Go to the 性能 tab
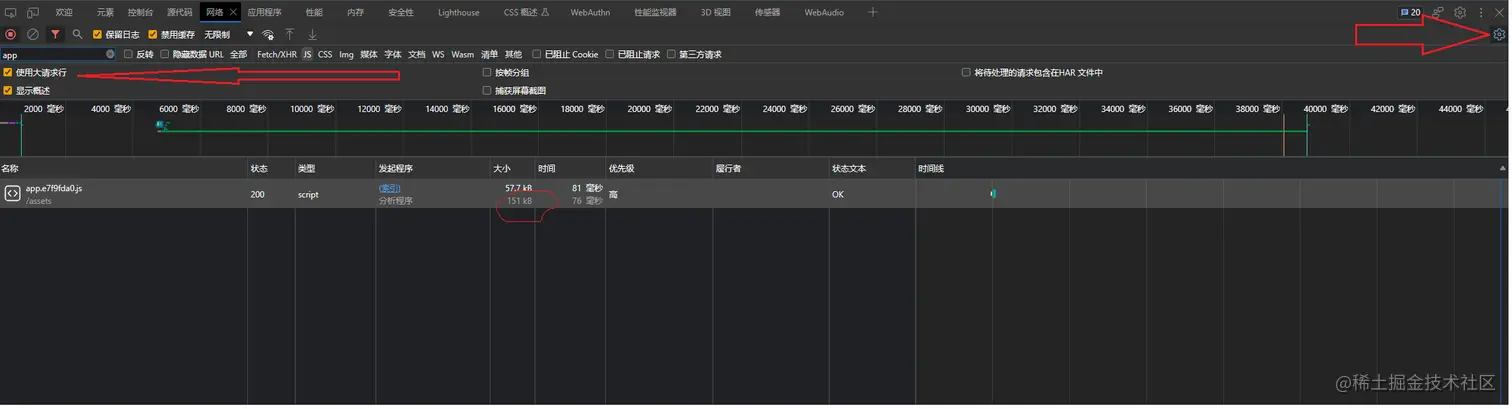The width and height of the screenshot is (1512, 409). [x=314, y=12]
